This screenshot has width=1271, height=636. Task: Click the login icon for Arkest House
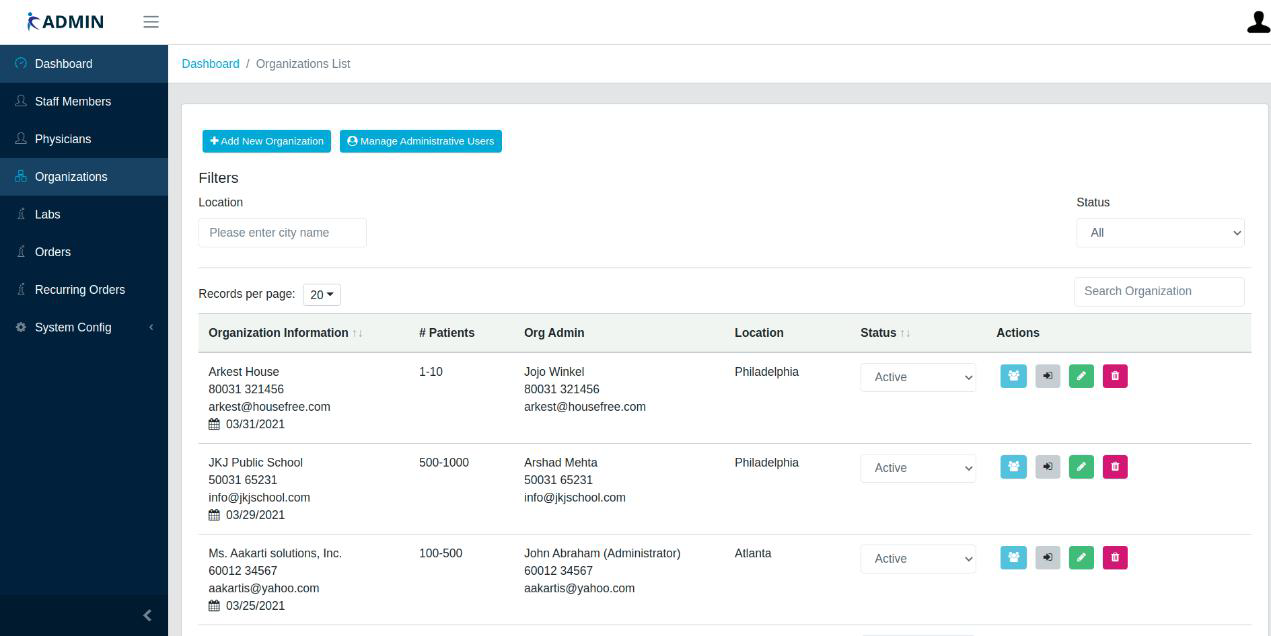(x=1047, y=376)
